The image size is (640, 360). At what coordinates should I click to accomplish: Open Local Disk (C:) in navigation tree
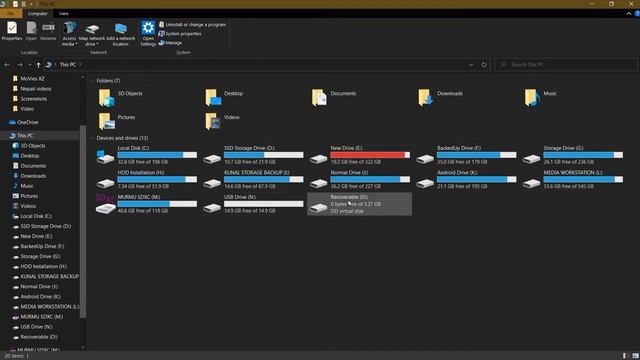pyautogui.click(x=36, y=216)
